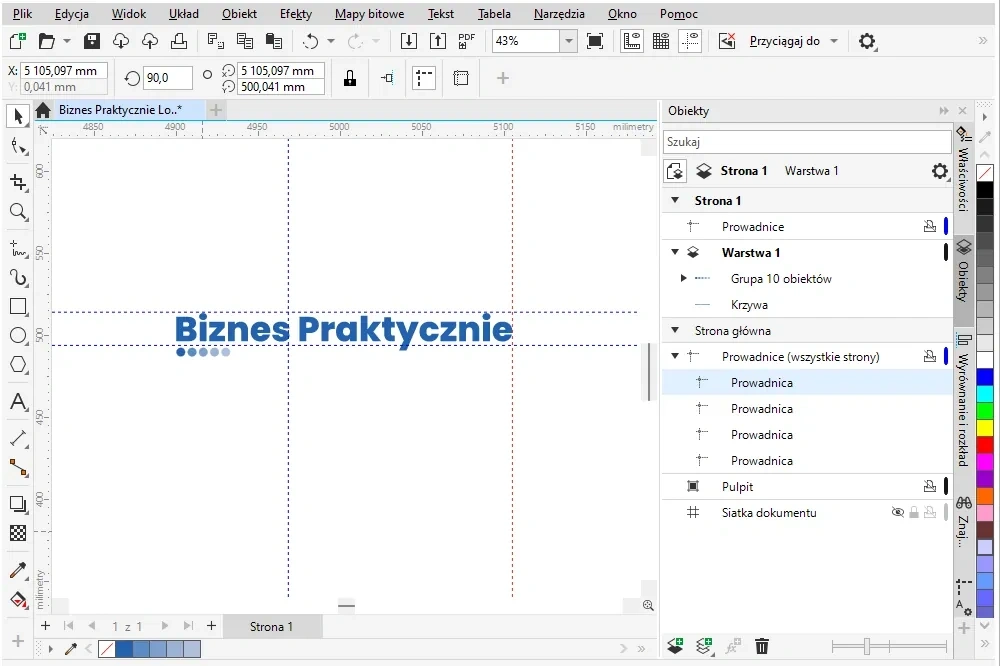1000x666 pixels.
Task: Switch to the Właściwości docker tab
Action: coord(963,180)
